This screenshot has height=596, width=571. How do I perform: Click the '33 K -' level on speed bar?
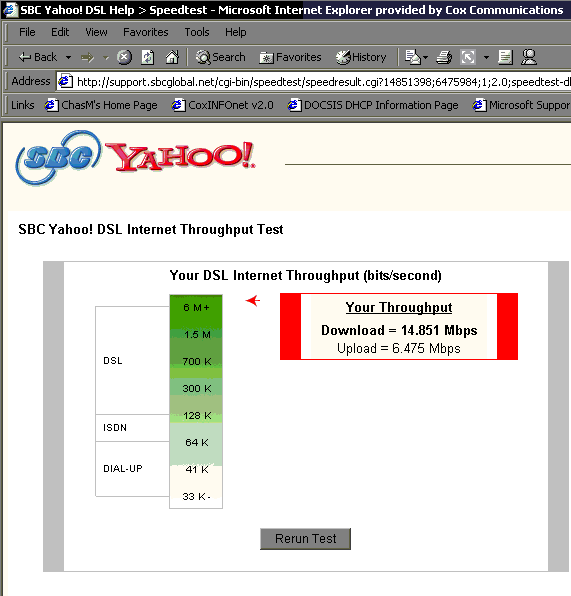pyautogui.click(x=197, y=496)
